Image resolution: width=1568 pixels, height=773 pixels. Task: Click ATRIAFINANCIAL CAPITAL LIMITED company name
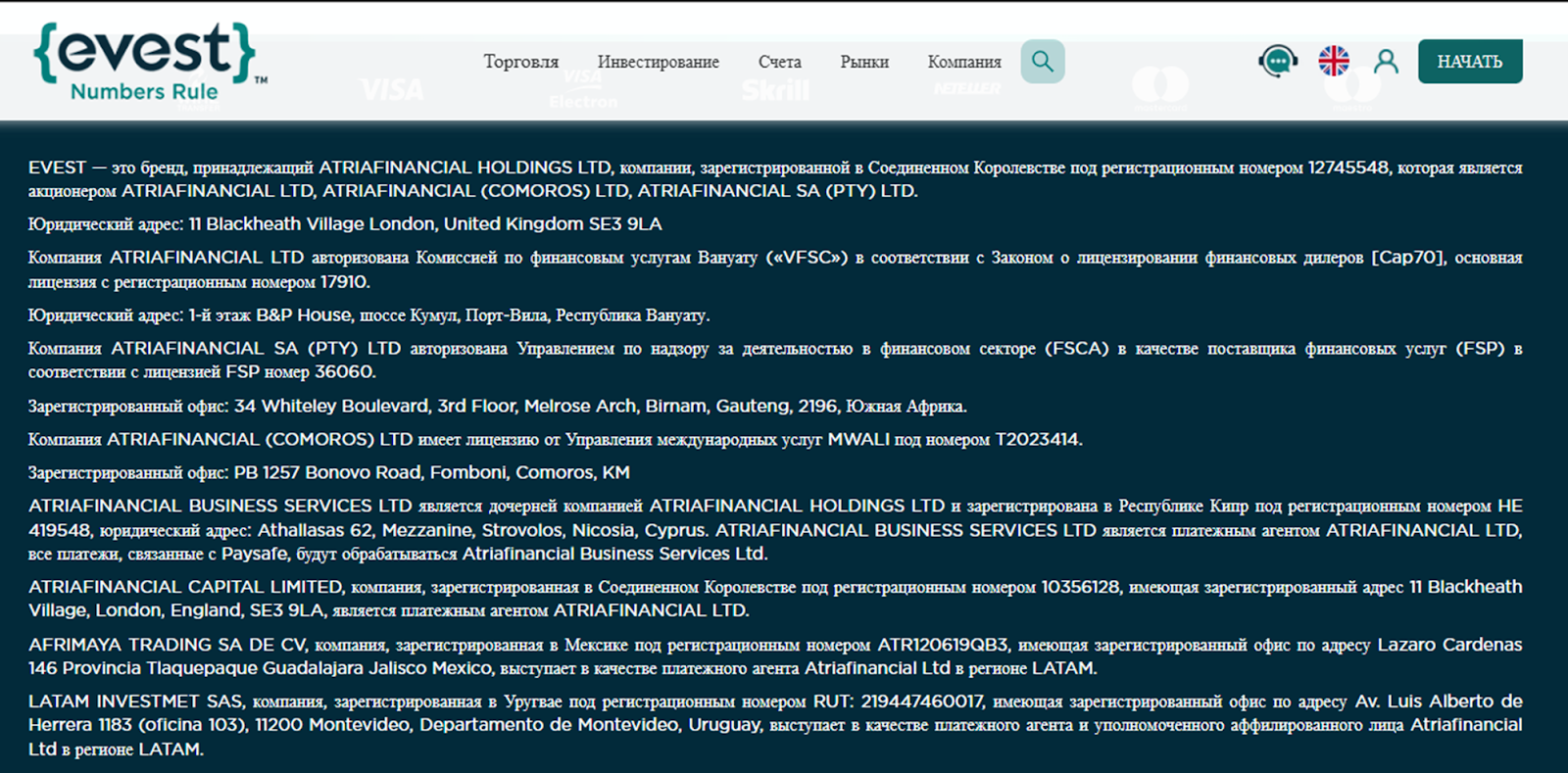pyautogui.click(x=185, y=587)
